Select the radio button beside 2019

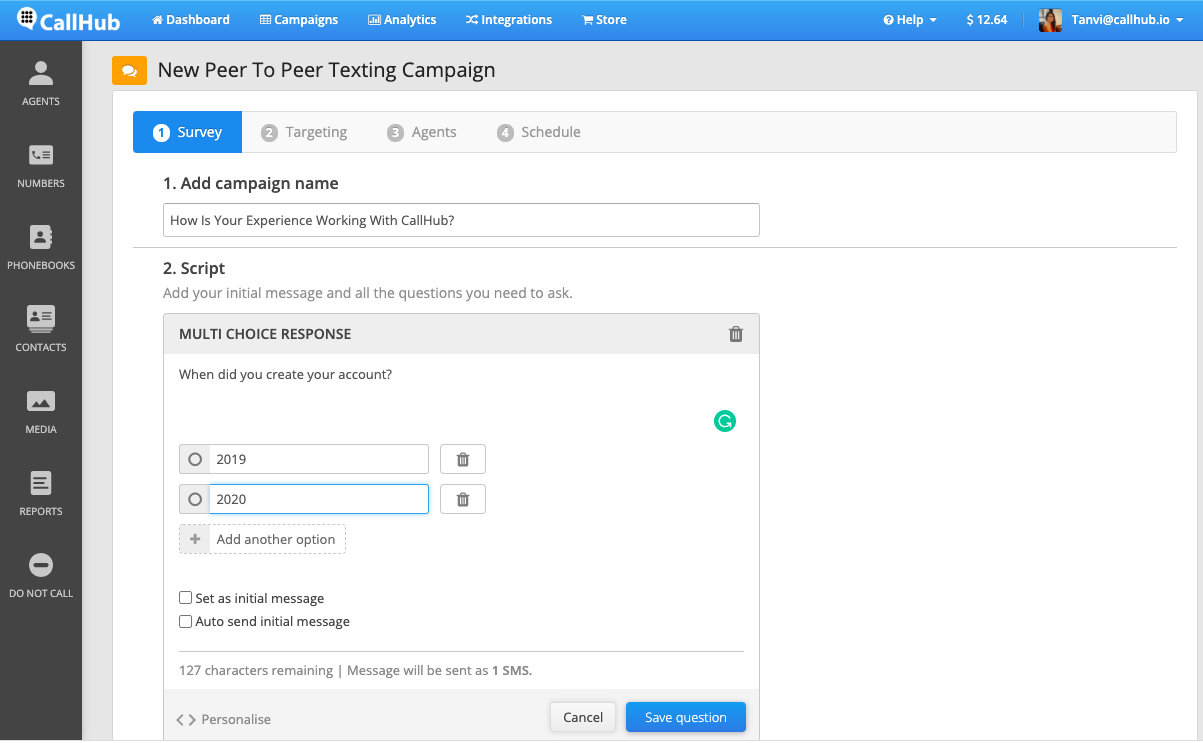pos(195,459)
